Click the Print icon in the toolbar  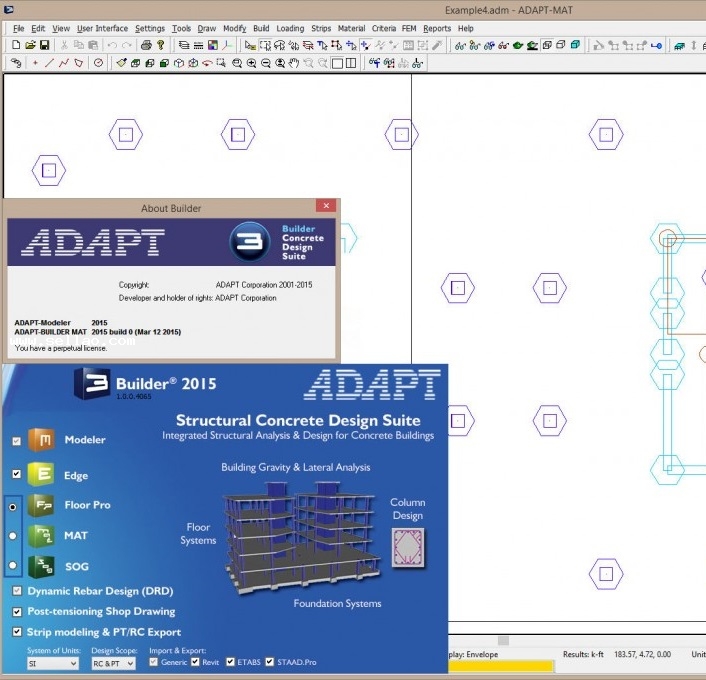pos(146,45)
